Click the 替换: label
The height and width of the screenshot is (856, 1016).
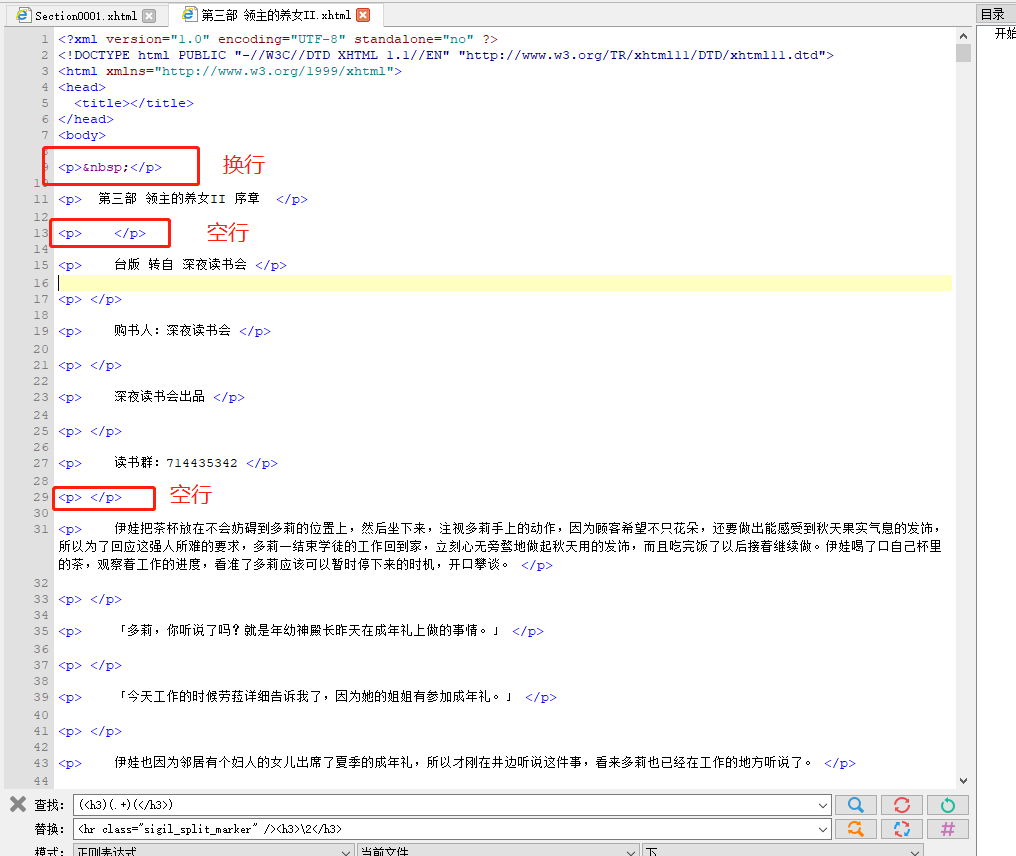click(x=49, y=829)
